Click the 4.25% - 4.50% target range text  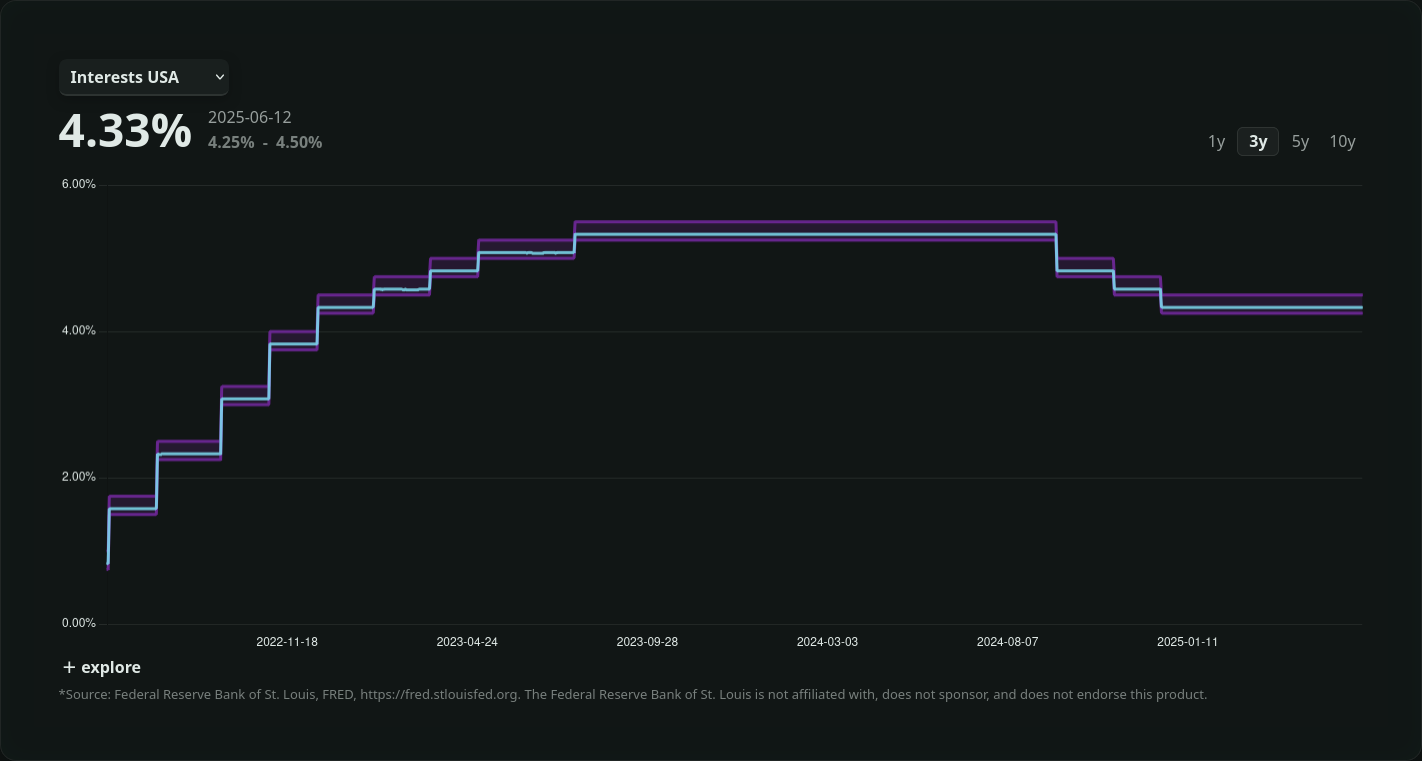pos(265,142)
